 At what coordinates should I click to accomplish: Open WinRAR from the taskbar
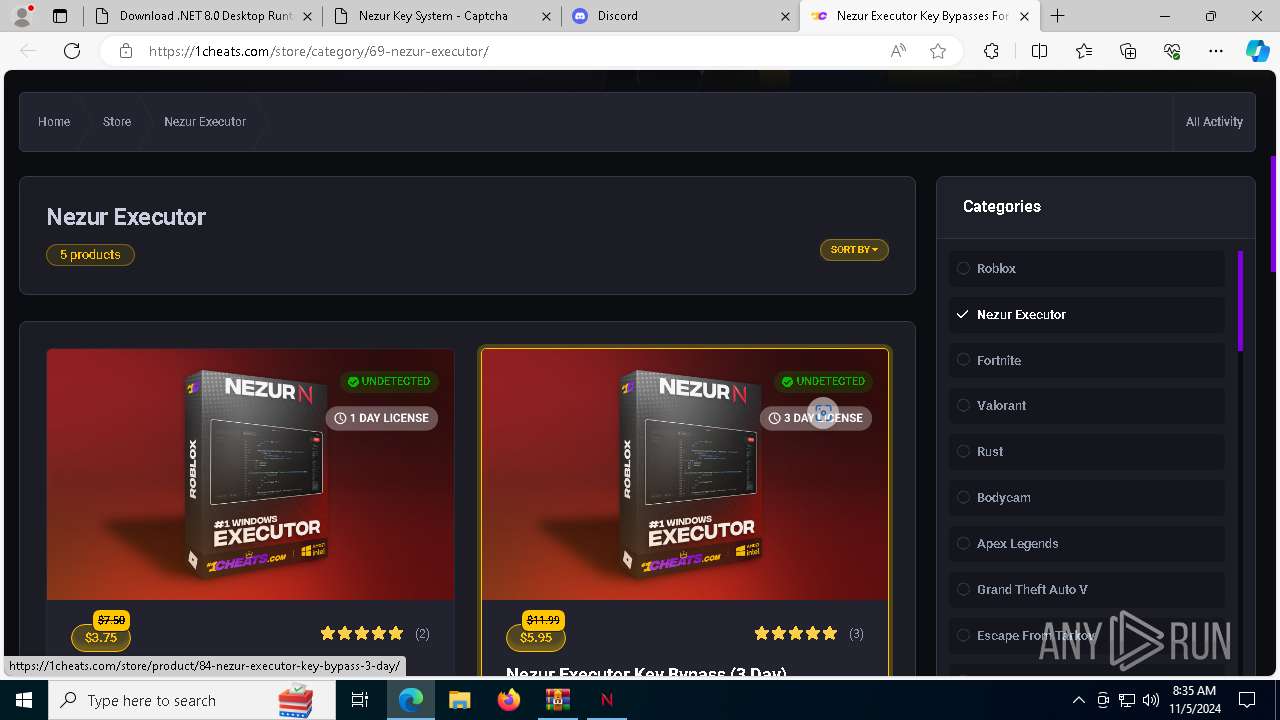click(x=557, y=700)
